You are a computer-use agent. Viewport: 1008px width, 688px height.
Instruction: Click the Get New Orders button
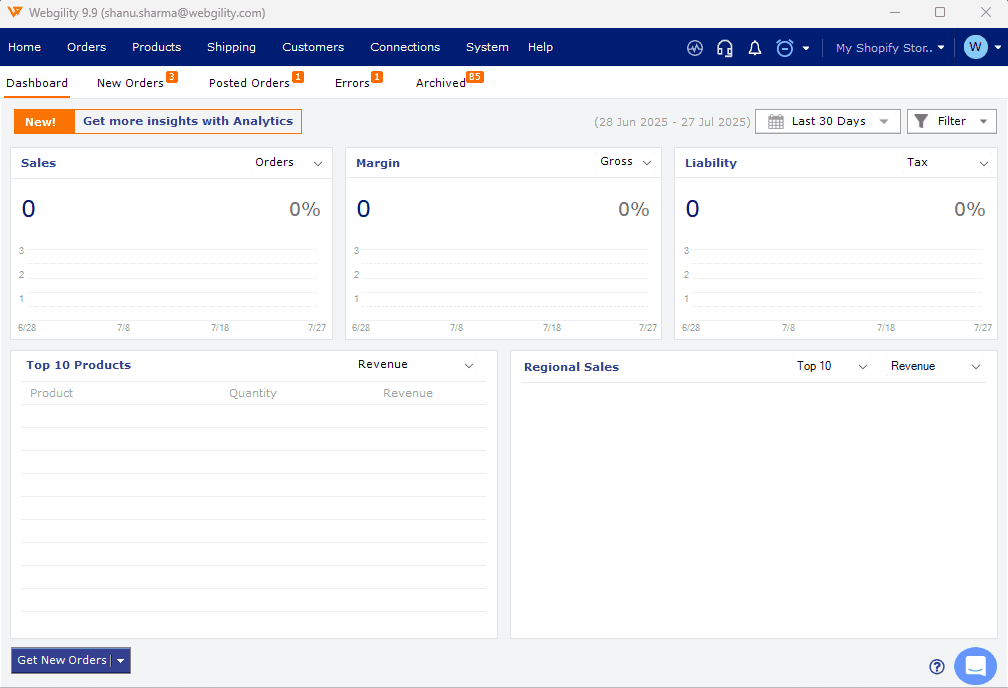62,661
